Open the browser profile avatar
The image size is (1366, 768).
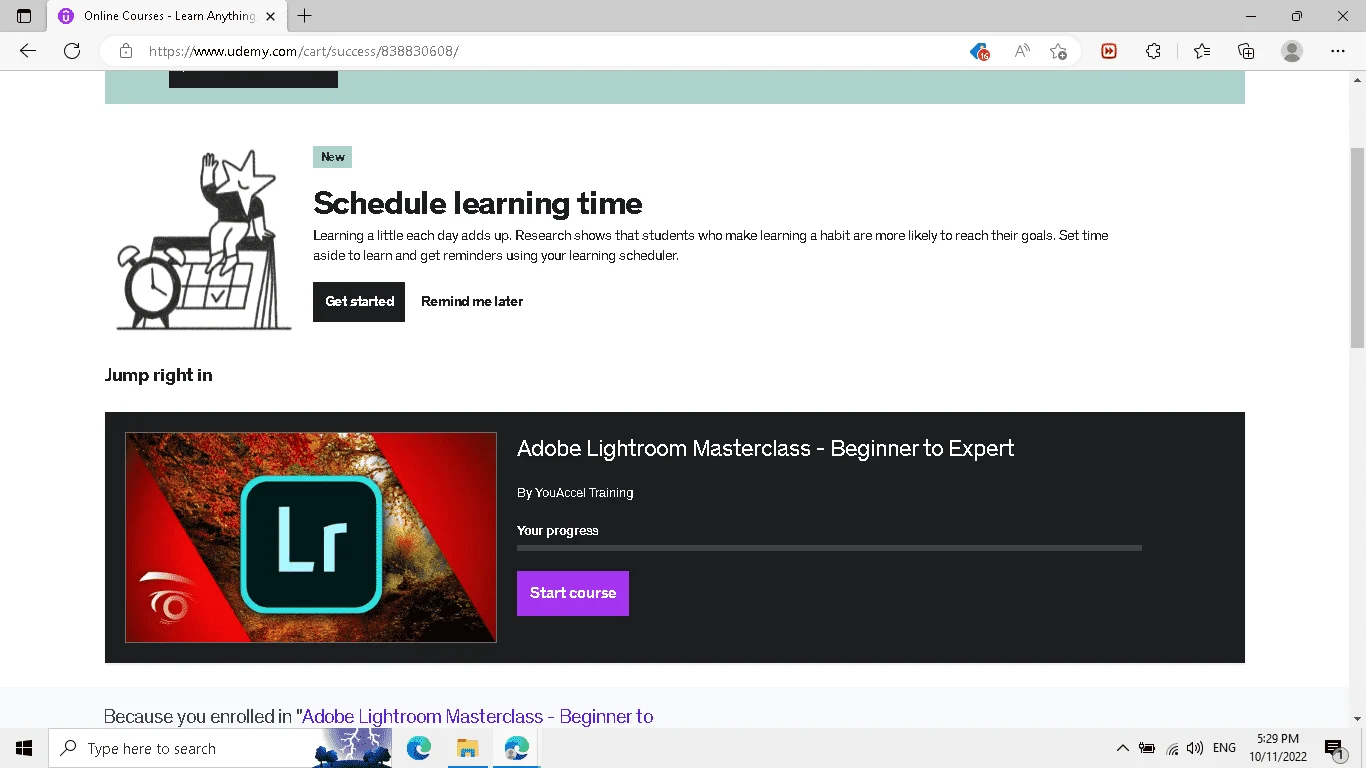click(x=1292, y=51)
